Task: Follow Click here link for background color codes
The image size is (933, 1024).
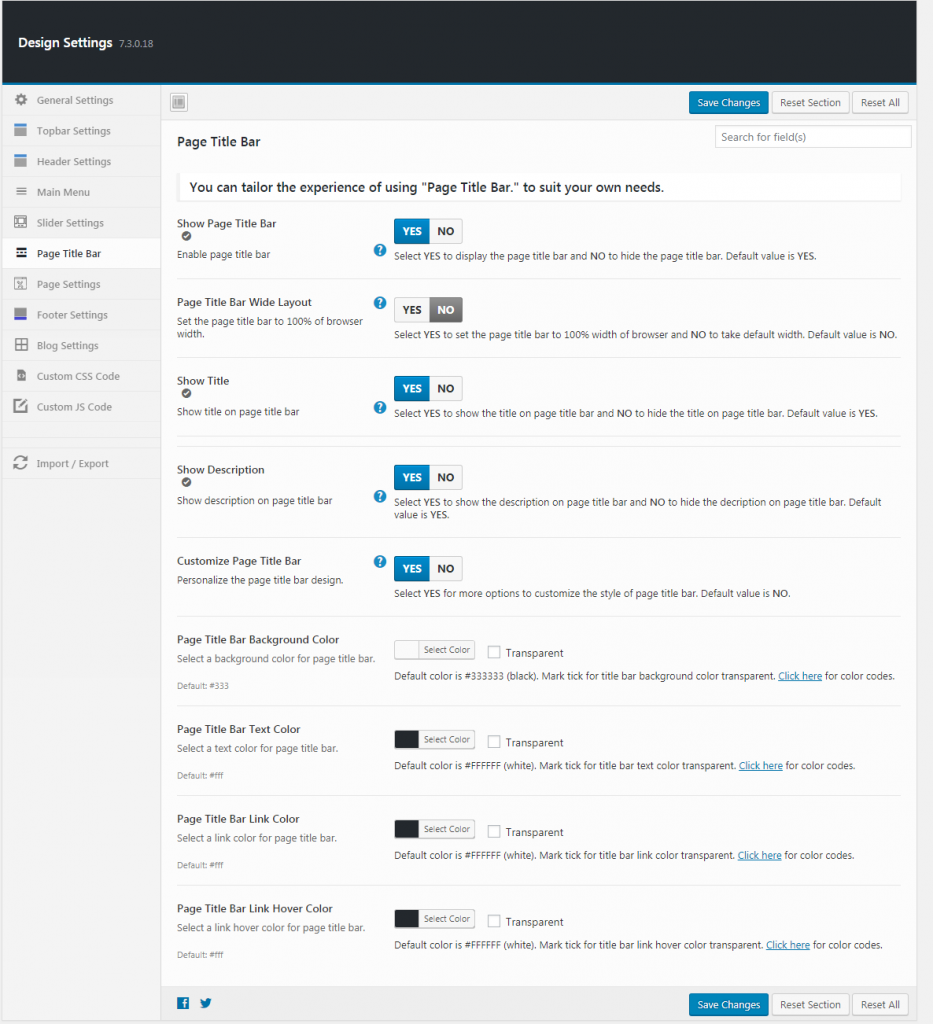Action: click(x=800, y=676)
